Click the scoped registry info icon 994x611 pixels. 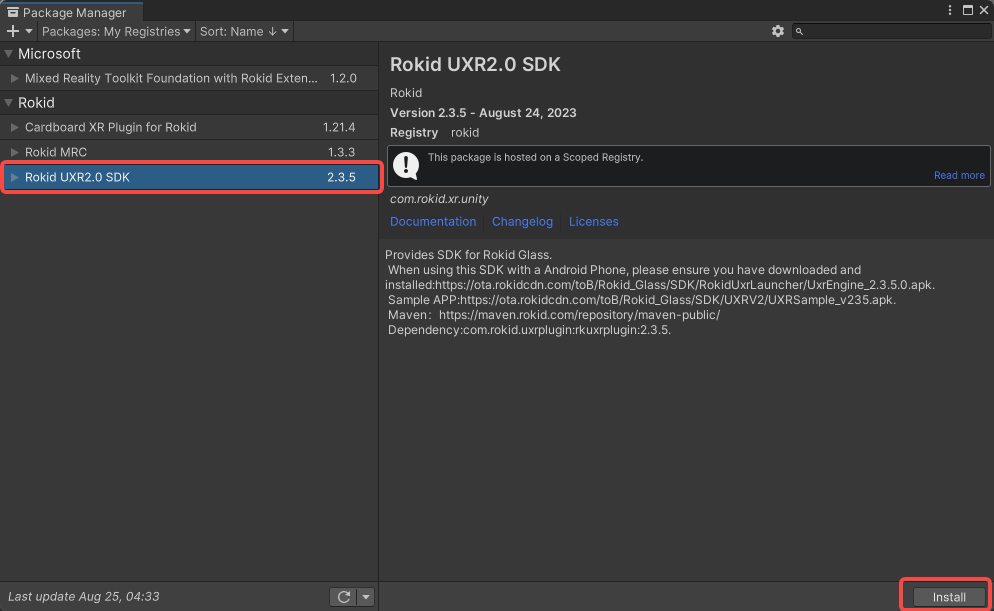click(405, 165)
